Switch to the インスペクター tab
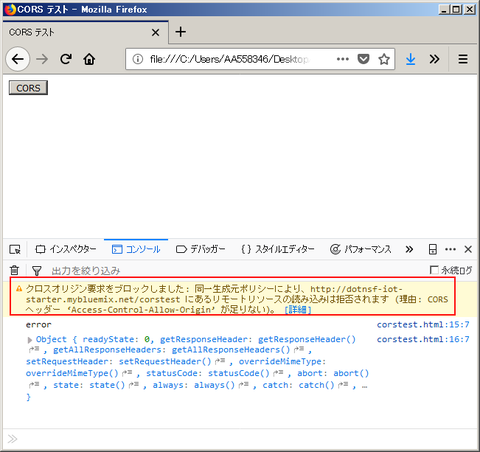This screenshot has height=452, width=480. 65,249
